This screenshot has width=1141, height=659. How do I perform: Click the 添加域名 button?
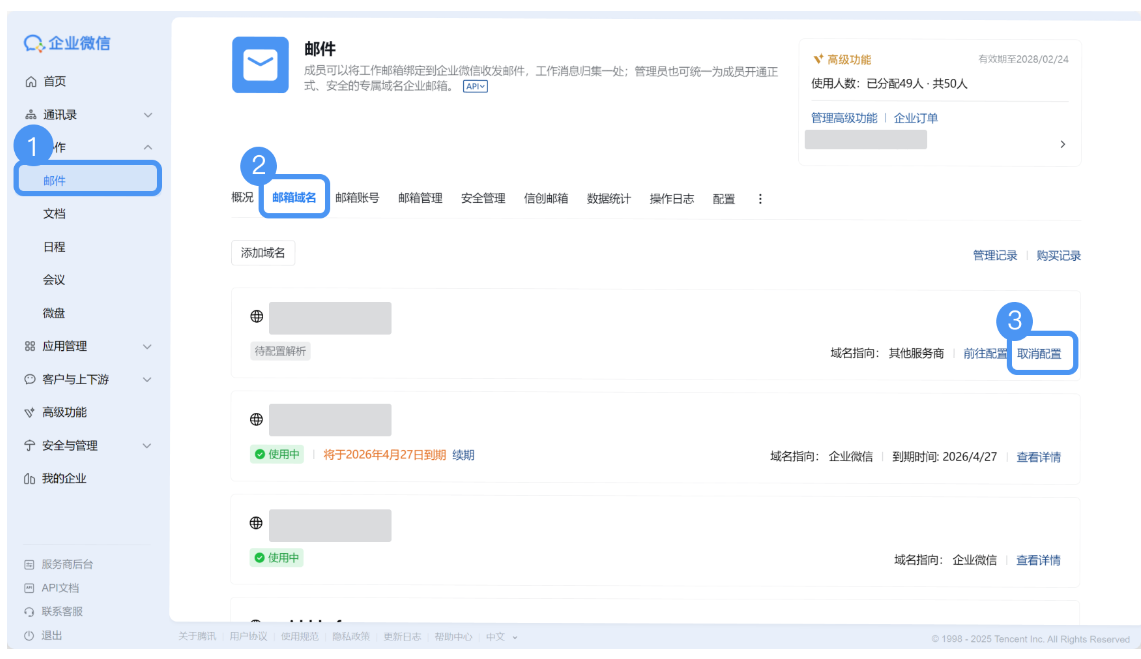click(262, 253)
